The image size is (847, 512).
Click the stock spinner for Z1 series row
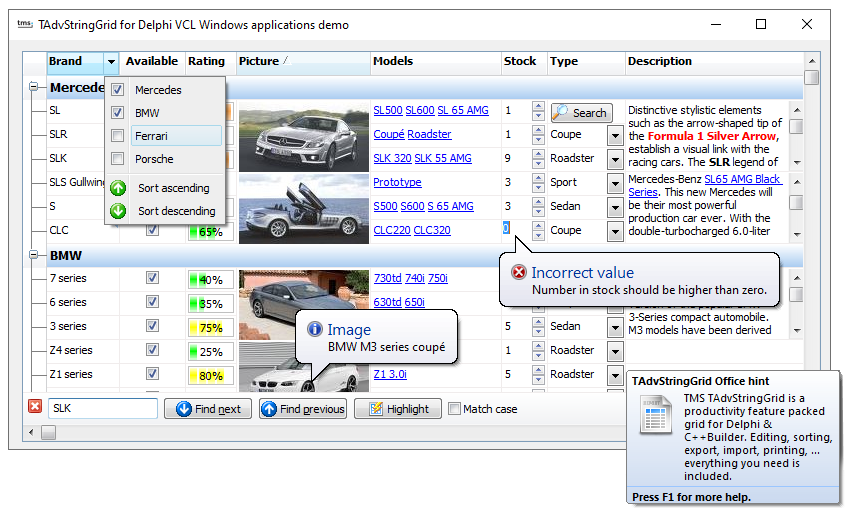click(538, 374)
